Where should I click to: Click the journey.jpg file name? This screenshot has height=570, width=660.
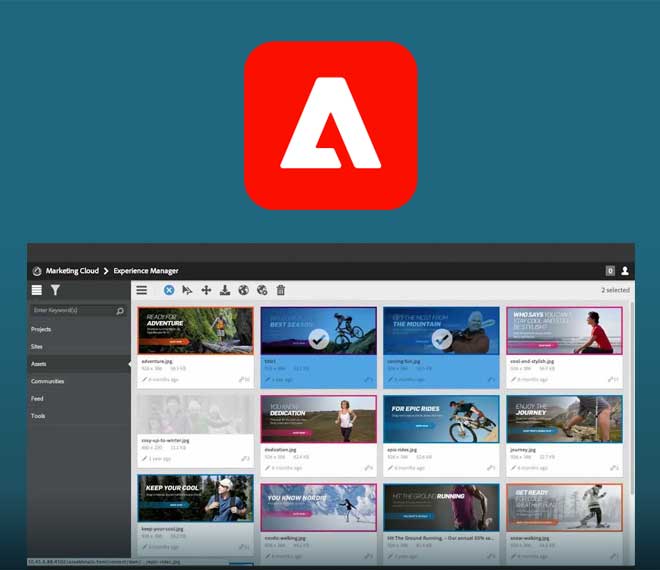[523, 450]
